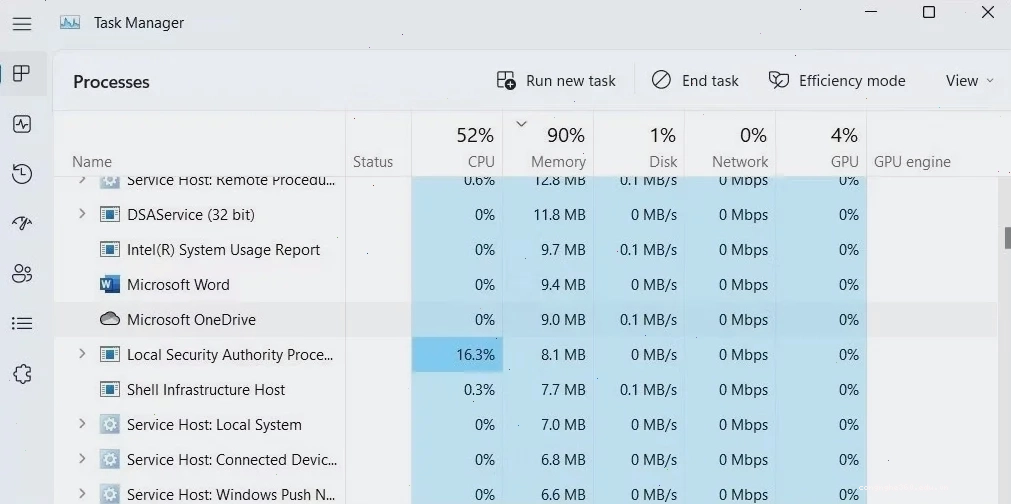Screen dimensions: 1011x504
Task: Open the hamburger navigation menu
Action: click(x=22, y=24)
